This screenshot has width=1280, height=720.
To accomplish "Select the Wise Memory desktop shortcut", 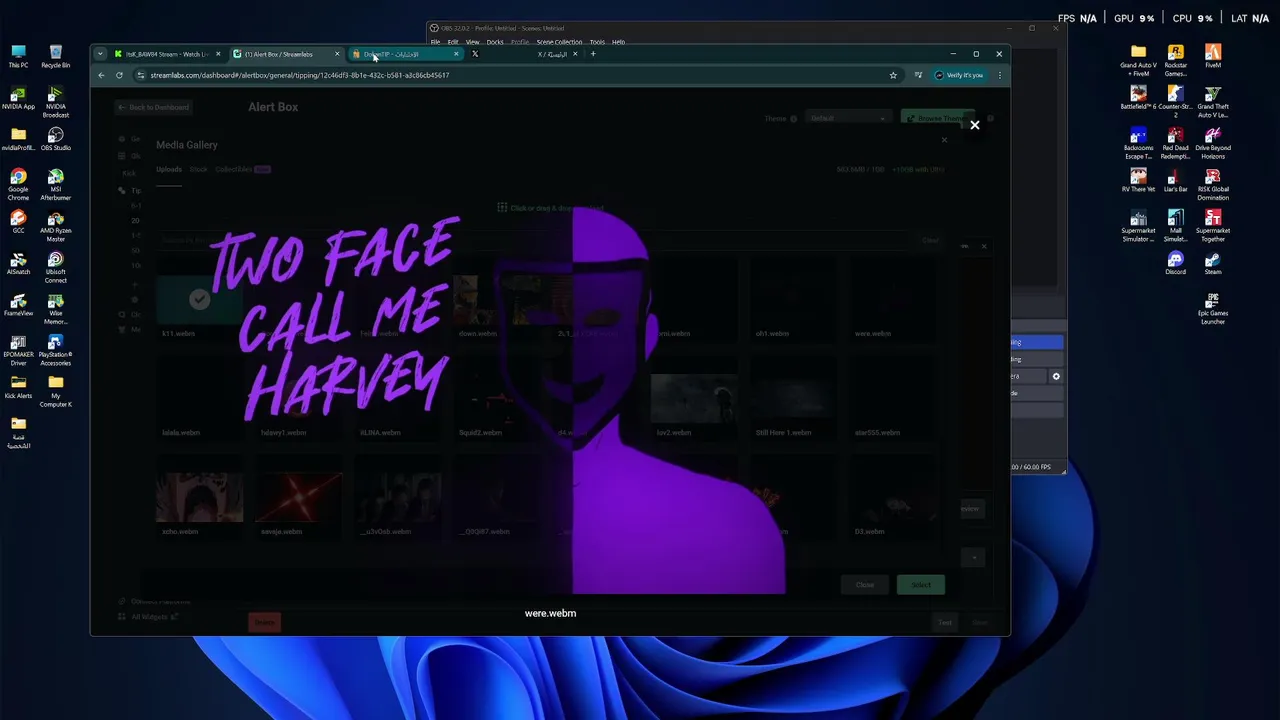I will coord(56,309).
